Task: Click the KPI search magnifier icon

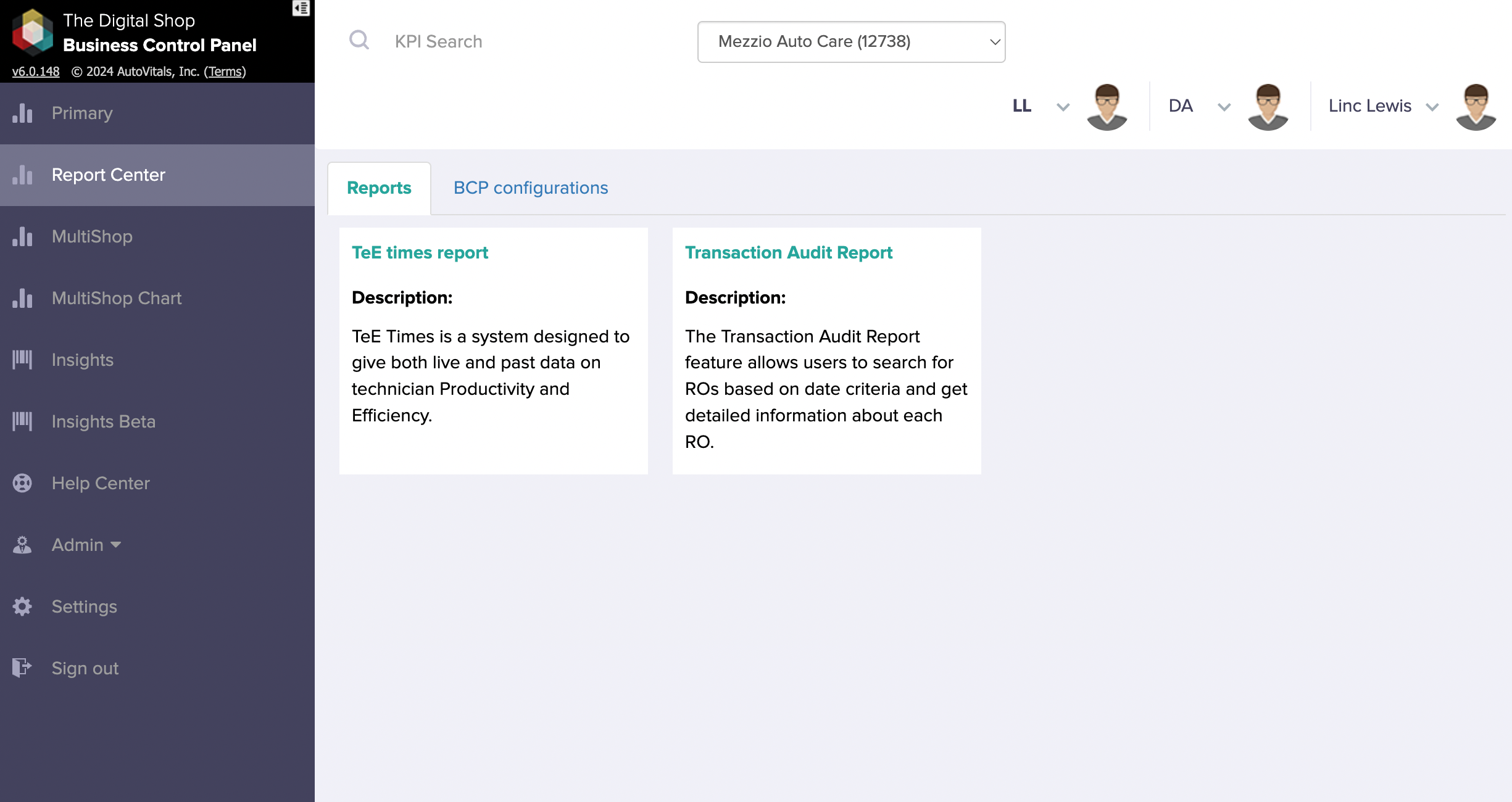Action: click(359, 41)
